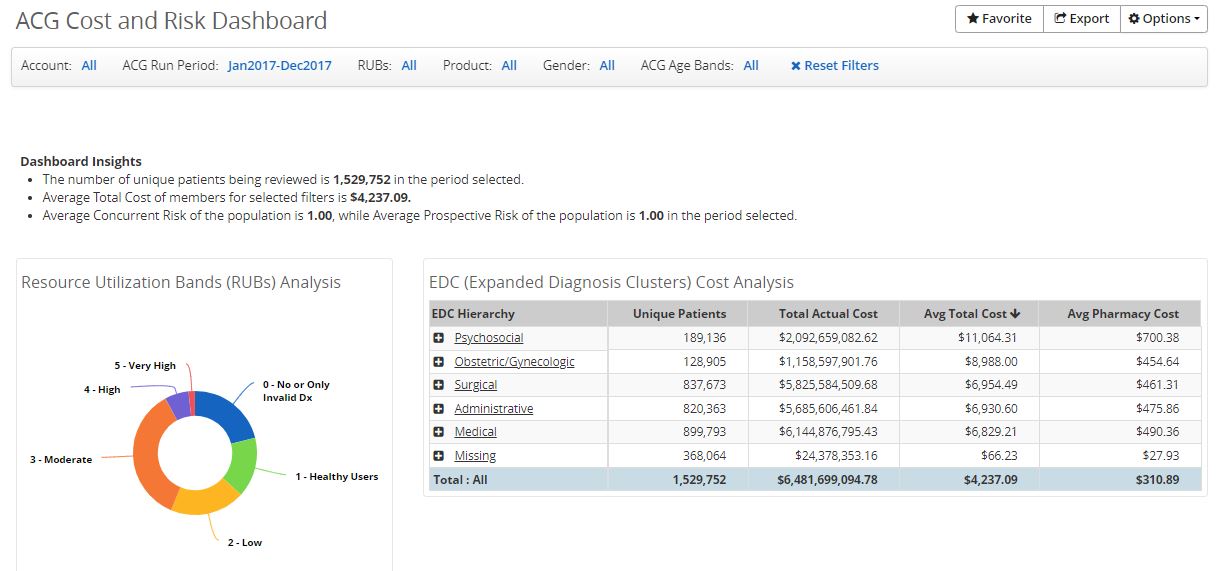
Task: Click the total cost cell $2,092,659,082.62
Action: (x=828, y=338)
